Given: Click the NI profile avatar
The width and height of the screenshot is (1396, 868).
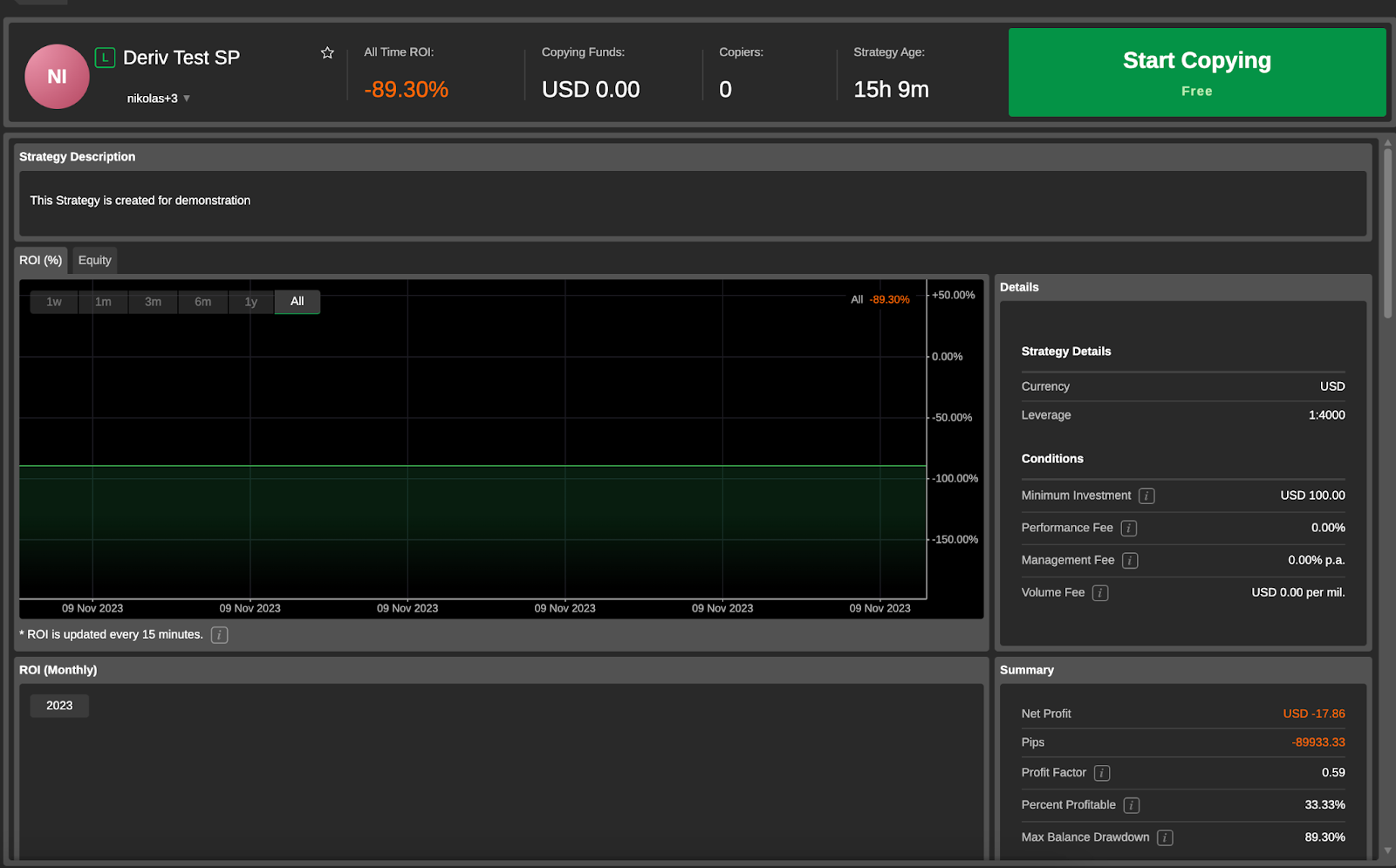Looking at the screenshot, I should (x=57, y=77).
